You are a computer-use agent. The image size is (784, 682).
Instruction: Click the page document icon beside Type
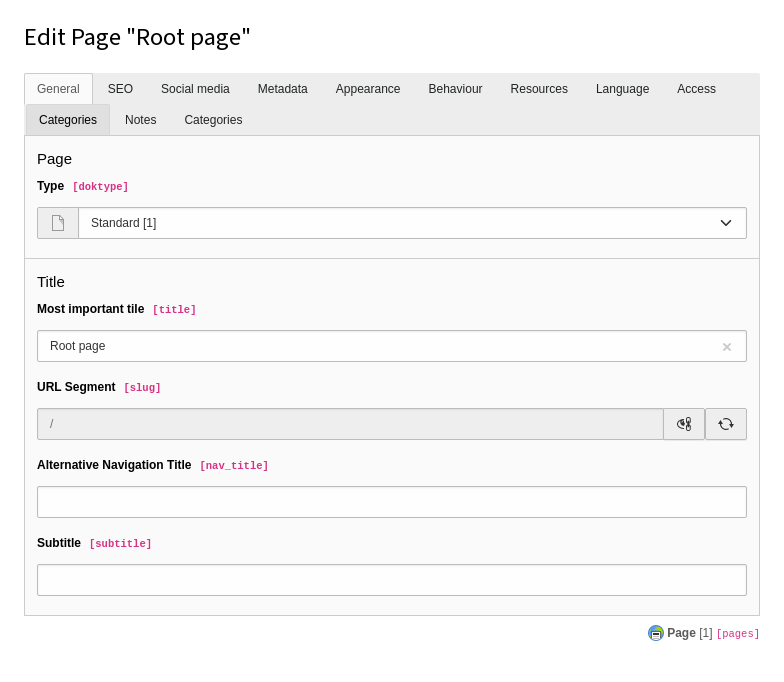click(58, 223)
